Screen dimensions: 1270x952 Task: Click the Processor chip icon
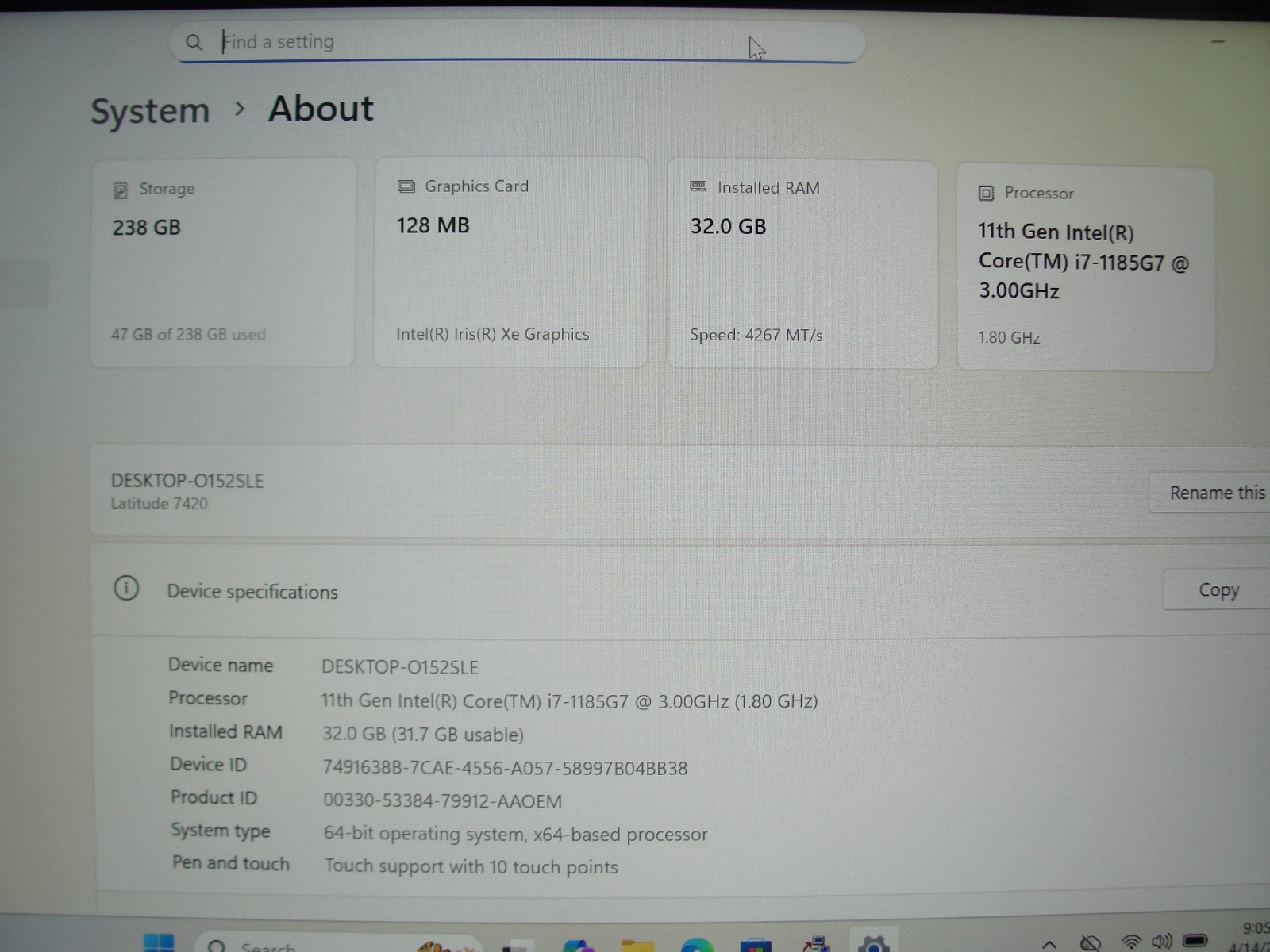(986, 193)
